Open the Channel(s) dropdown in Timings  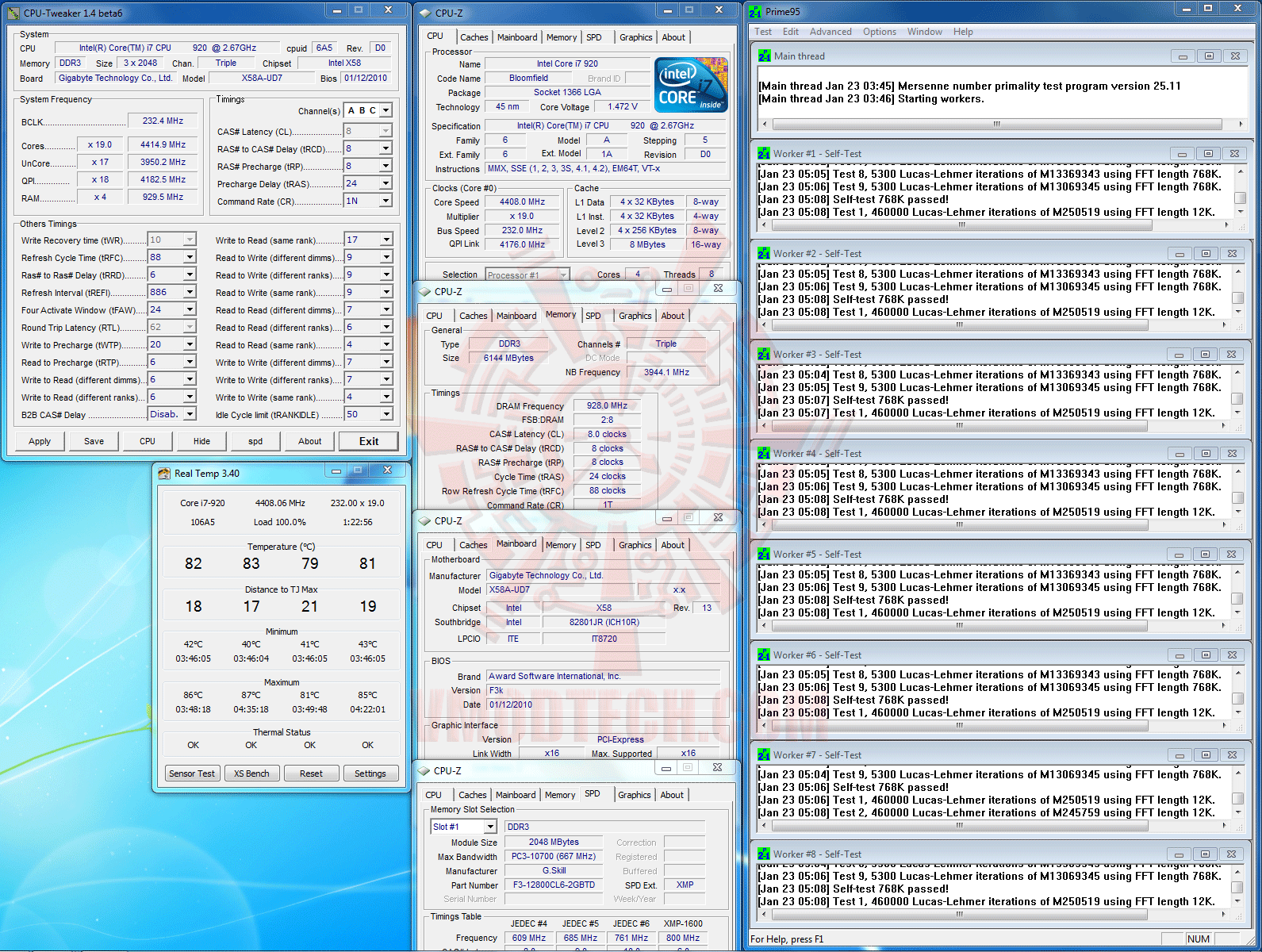pyautogui.click(x=386, y=111)
